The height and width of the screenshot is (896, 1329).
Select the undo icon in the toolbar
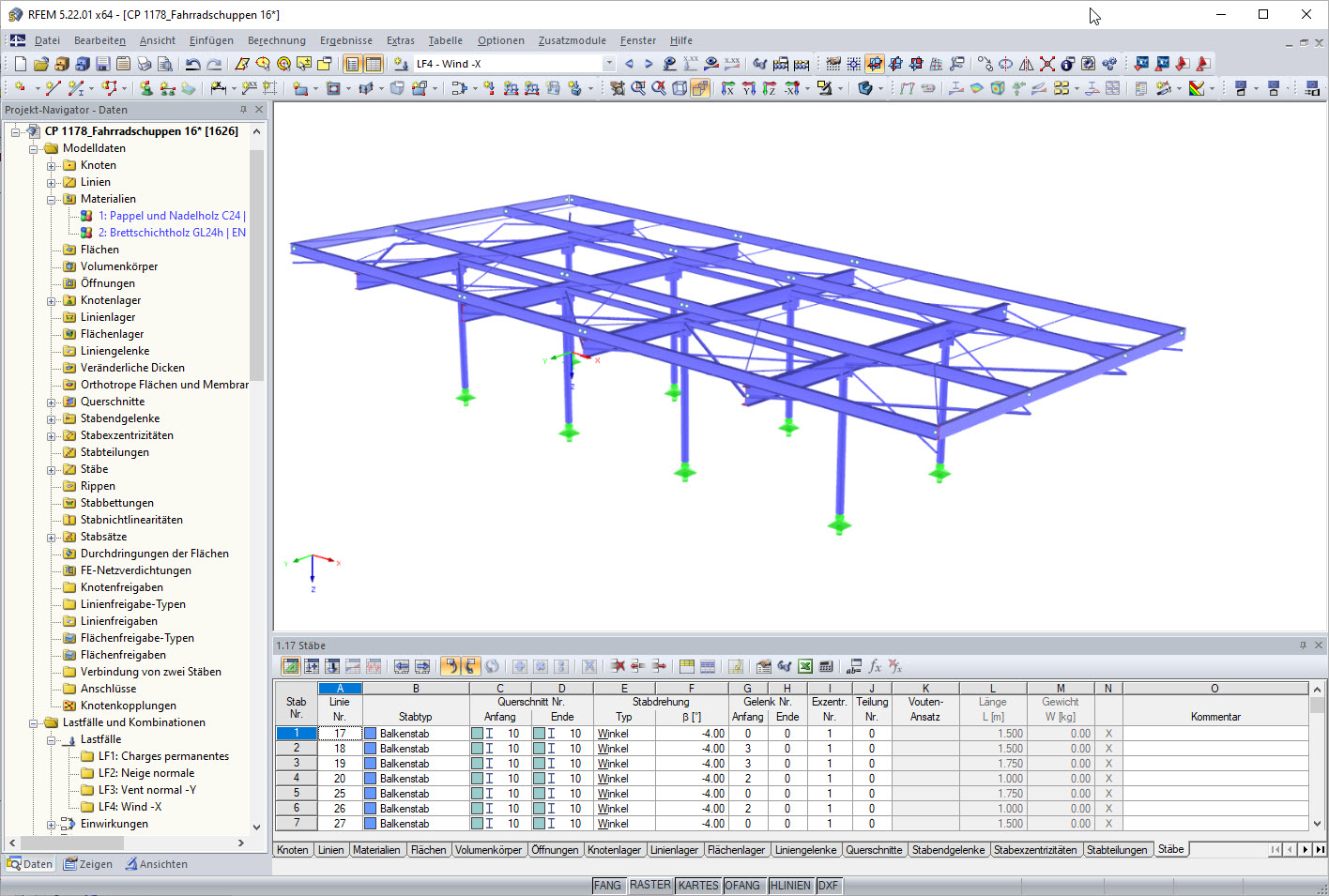click(x=192, y=63)
